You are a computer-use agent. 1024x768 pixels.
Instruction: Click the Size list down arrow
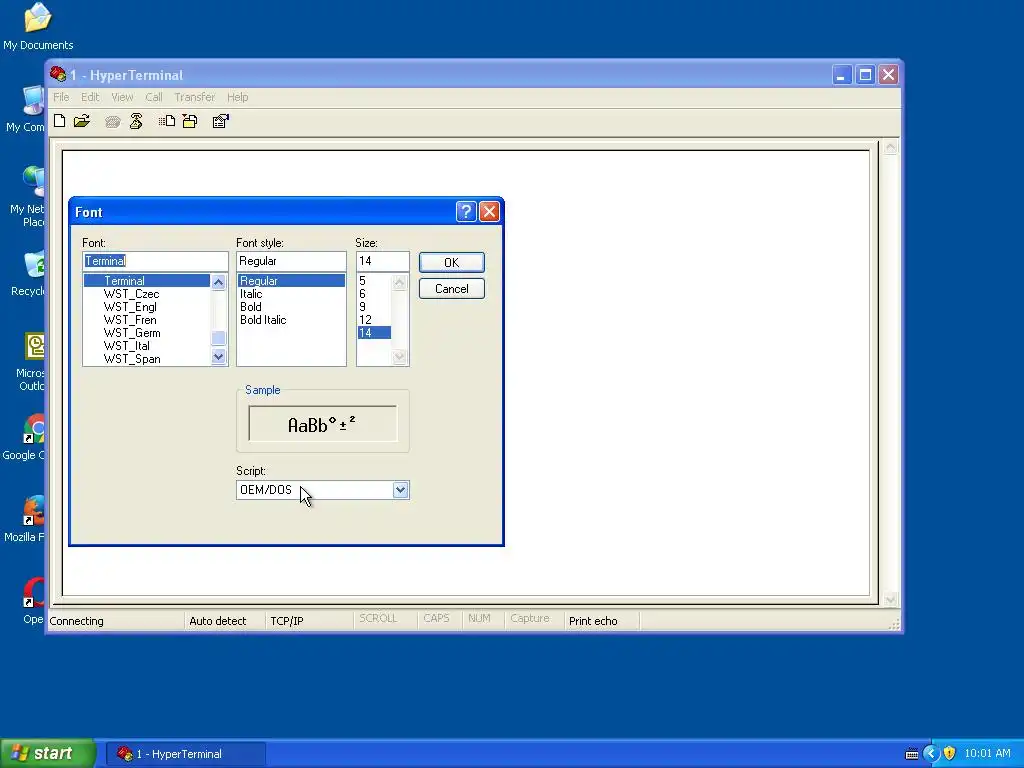coord(400,357)
